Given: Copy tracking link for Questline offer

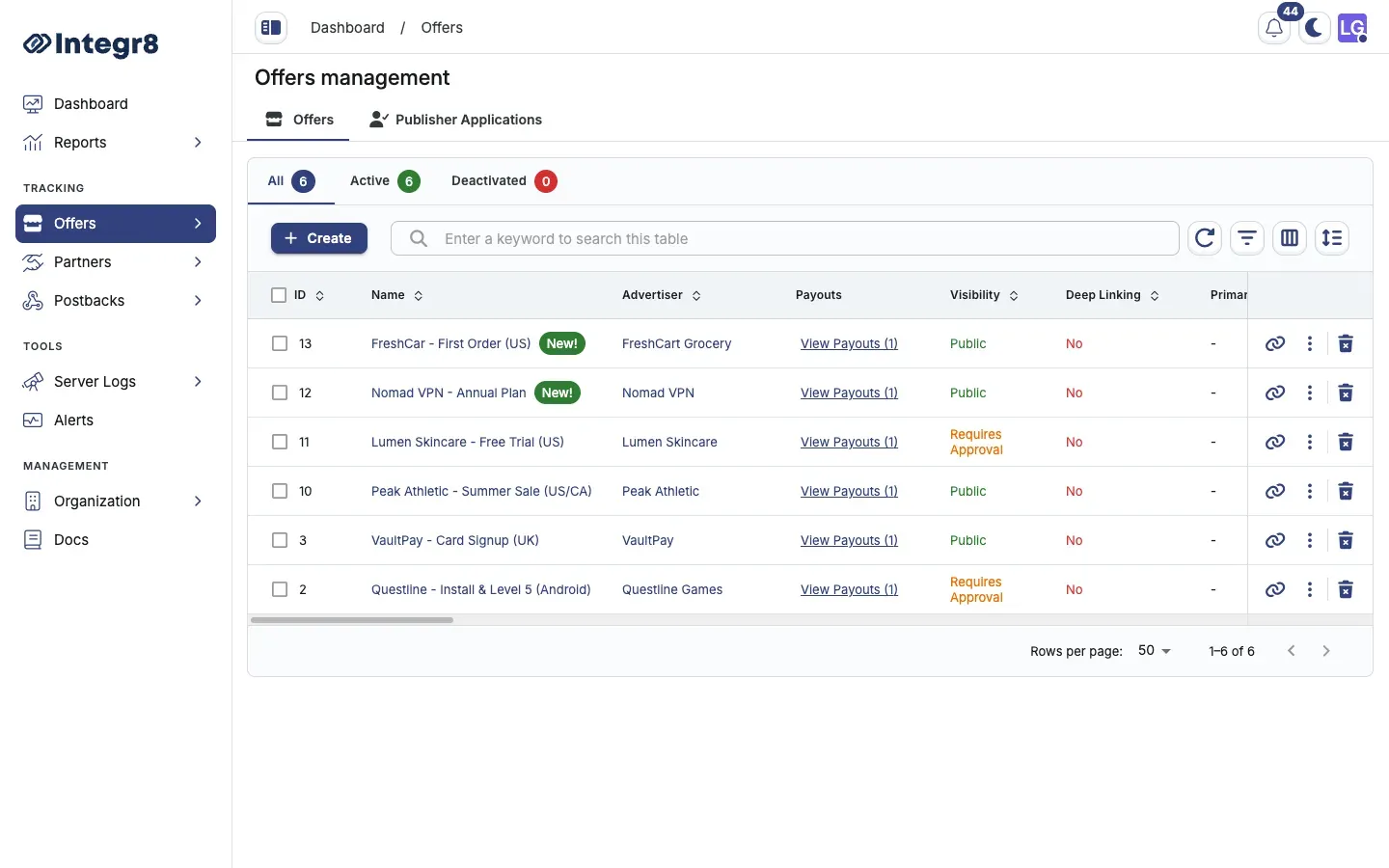Looking at the screenshot, I should 1275,589.
